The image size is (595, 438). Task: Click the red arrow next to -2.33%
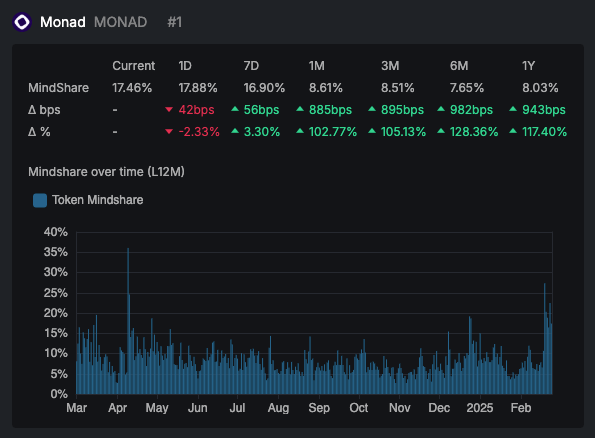(169, 132)
